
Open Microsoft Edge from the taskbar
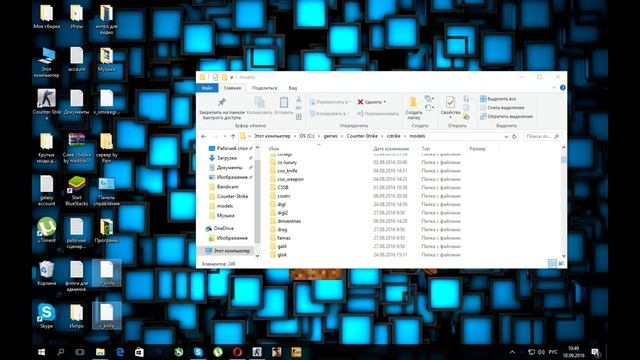coord(120,352)
